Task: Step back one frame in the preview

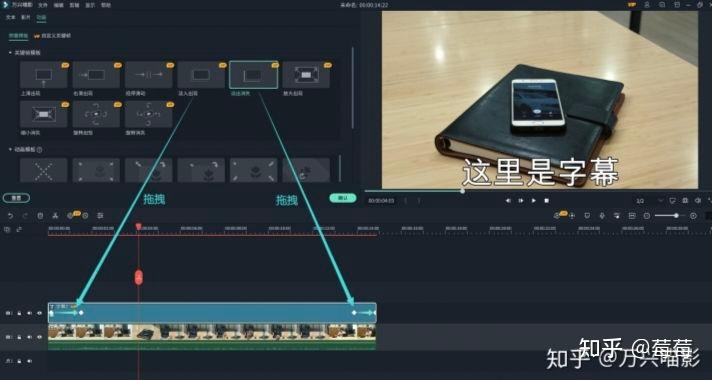Action: point(508,200)
